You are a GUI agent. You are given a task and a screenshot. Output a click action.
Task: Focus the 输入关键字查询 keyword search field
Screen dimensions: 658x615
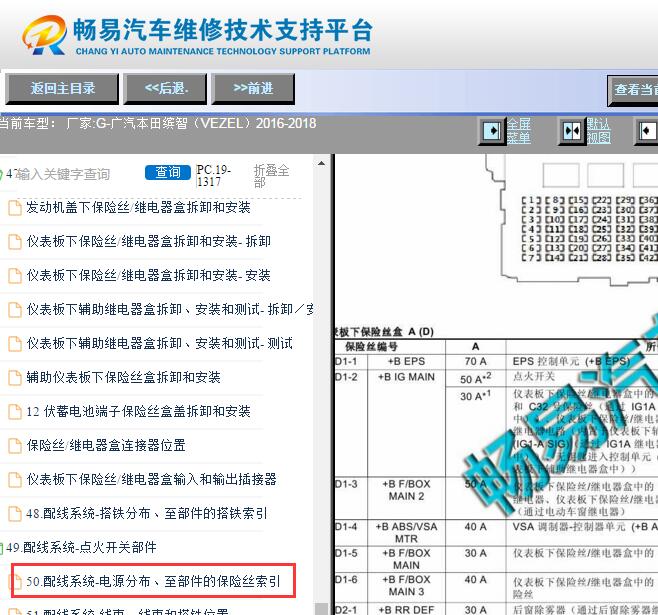63,174
